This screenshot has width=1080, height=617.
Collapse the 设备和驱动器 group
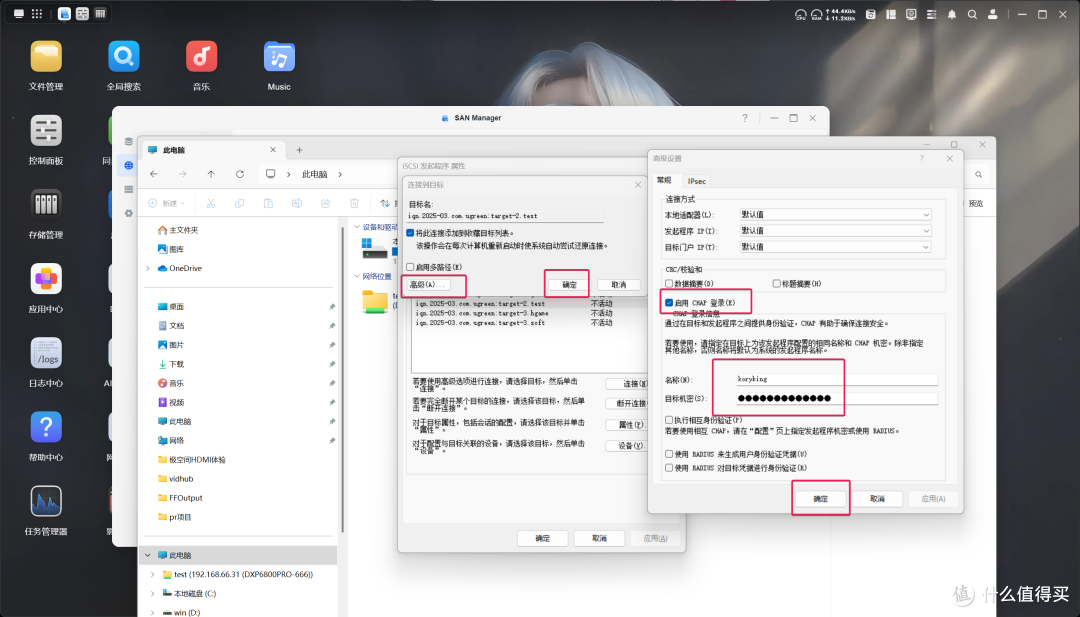coord(357,227)
